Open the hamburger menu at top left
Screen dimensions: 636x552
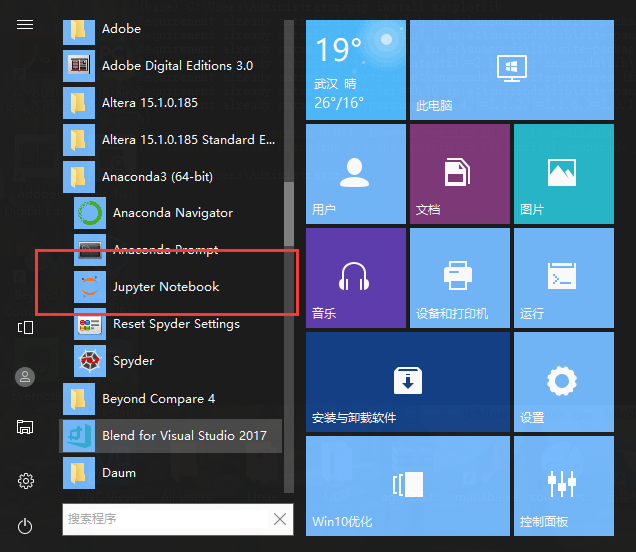click(x=25, y=25)
